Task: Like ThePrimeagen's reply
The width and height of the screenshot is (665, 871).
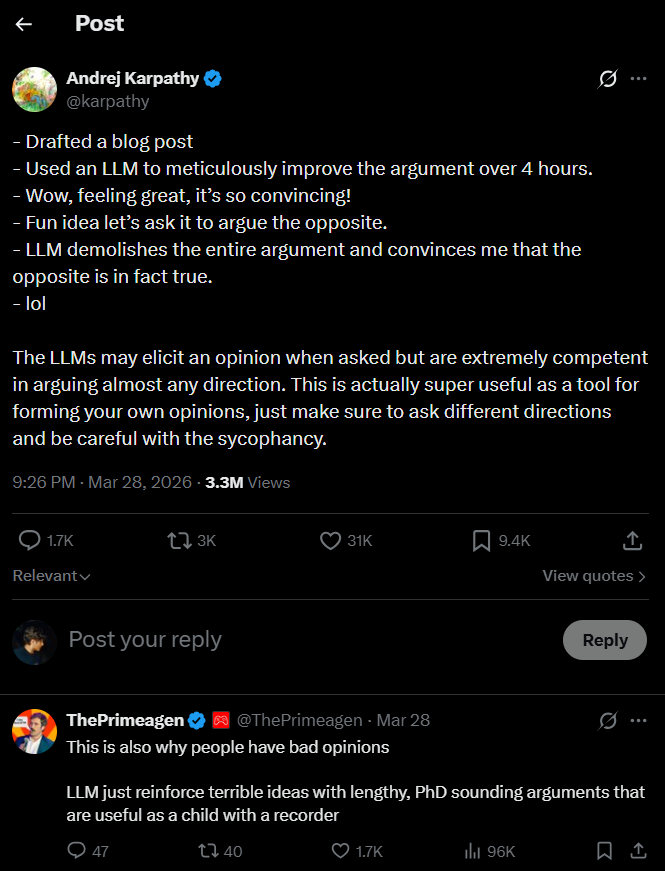Action: [339, 851]
